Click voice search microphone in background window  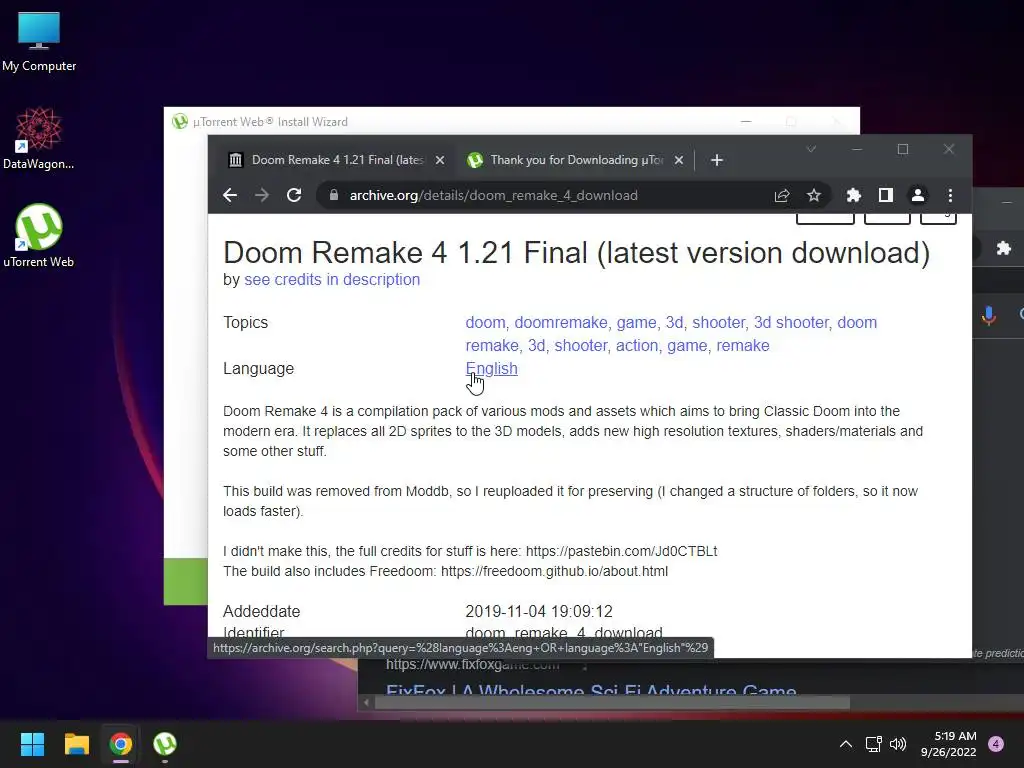(x=989, y=315)
